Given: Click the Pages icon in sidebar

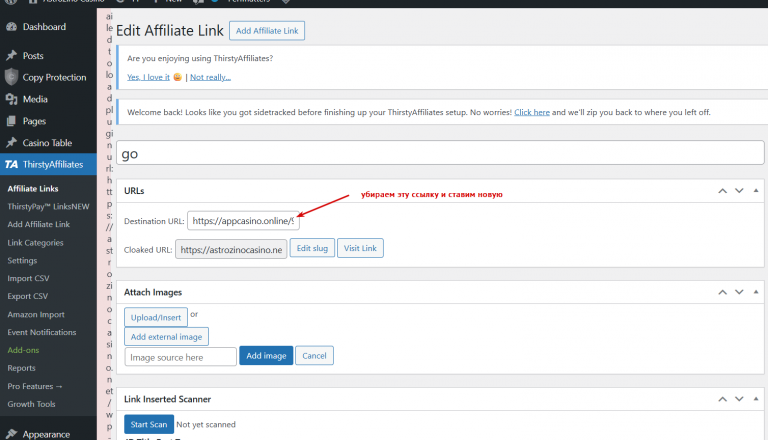Looking at the screenshot, I should pos(11,121).
